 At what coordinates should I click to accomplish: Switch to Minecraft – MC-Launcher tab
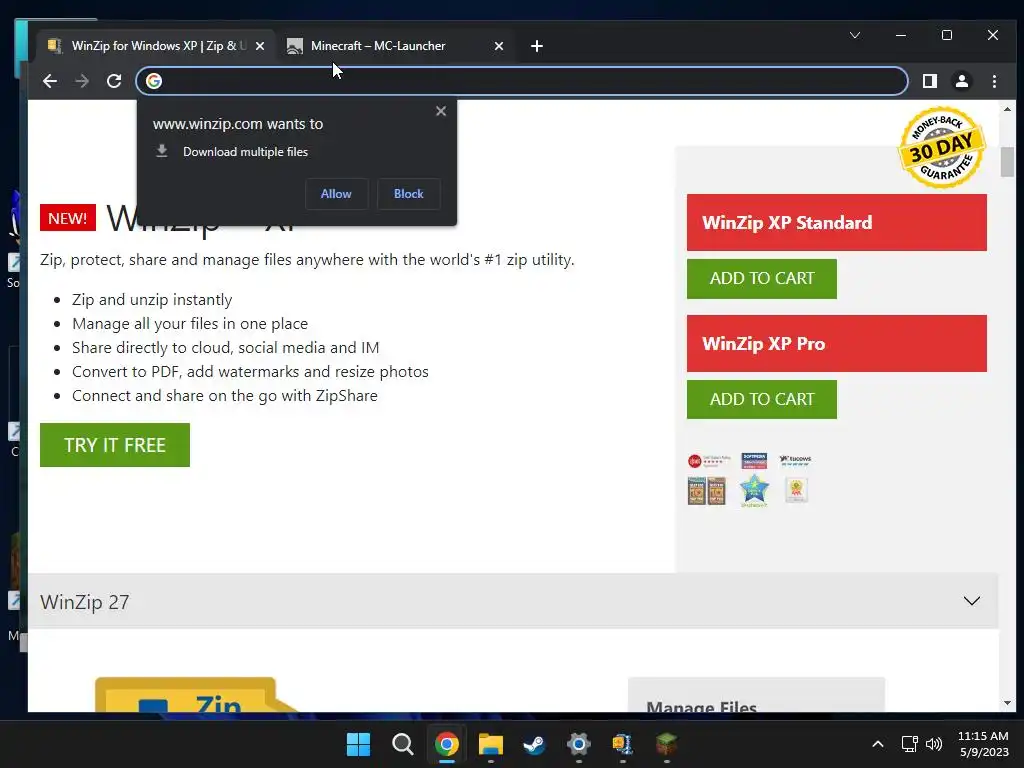[x=395, y=46]
